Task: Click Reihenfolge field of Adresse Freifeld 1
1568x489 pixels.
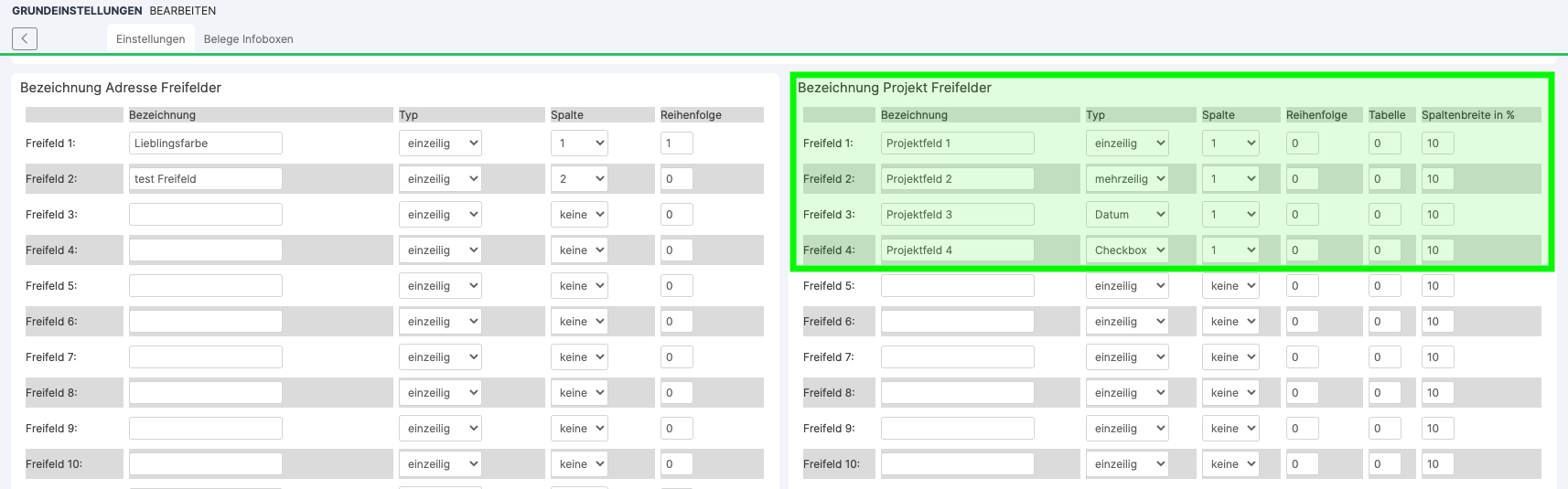Action: (x=676, y=144)
